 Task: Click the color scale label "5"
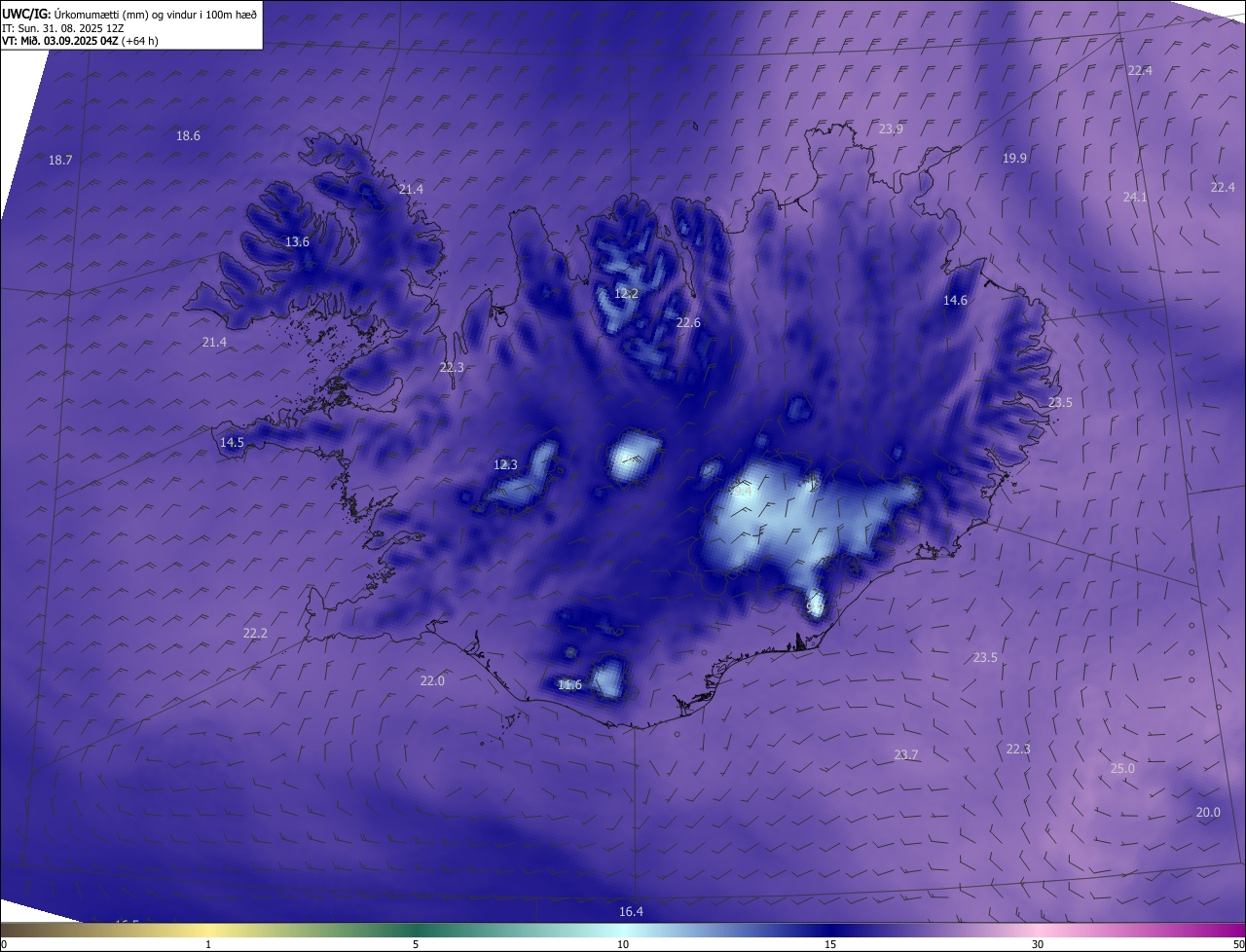[x=416, y=944]
